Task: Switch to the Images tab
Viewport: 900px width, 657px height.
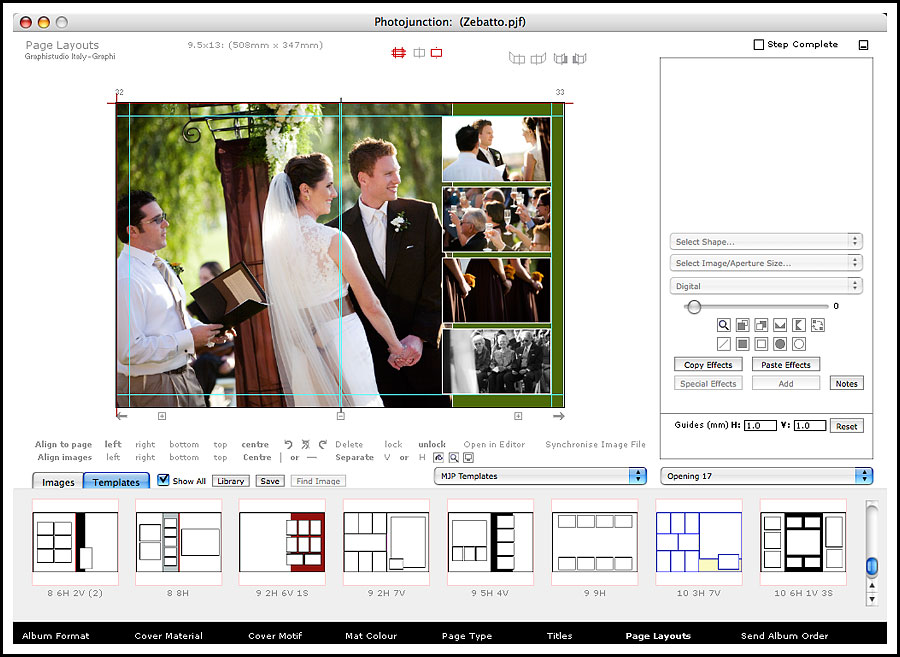Action: (58, 482)
